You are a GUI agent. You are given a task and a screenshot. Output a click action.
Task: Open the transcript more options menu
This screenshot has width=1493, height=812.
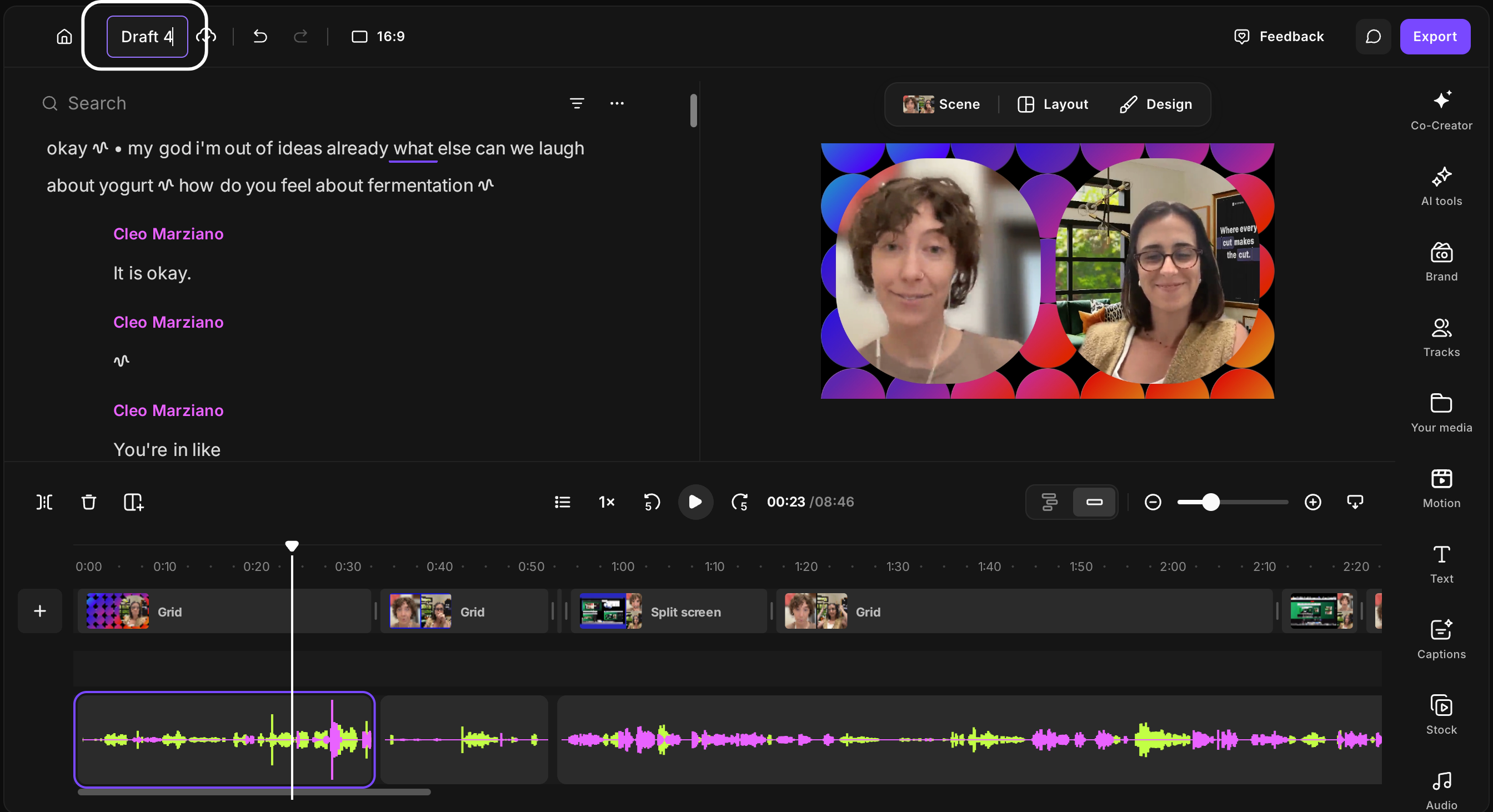click(x=617, y=103)
